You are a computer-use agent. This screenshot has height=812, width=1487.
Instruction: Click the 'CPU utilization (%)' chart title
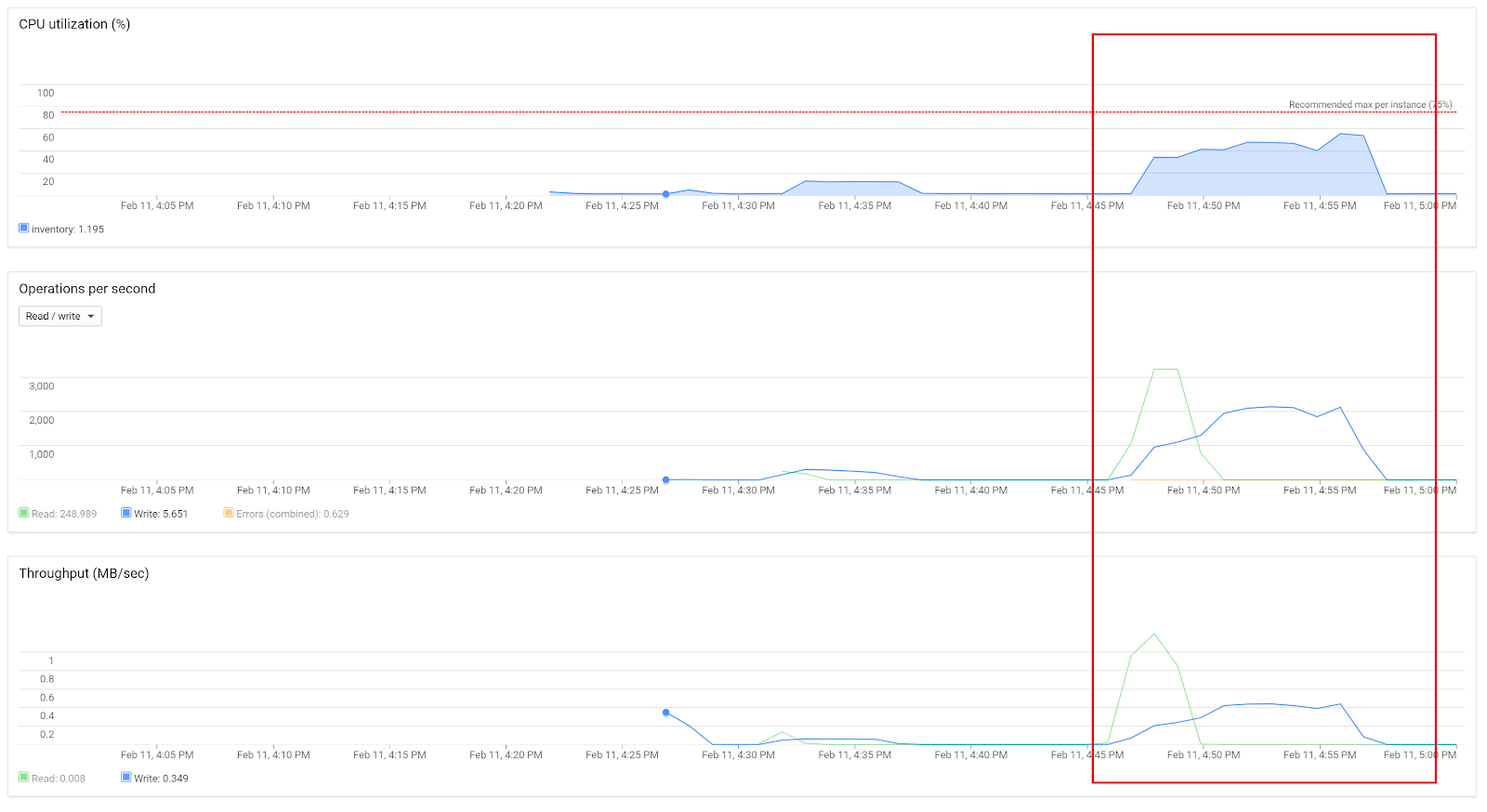74,24
